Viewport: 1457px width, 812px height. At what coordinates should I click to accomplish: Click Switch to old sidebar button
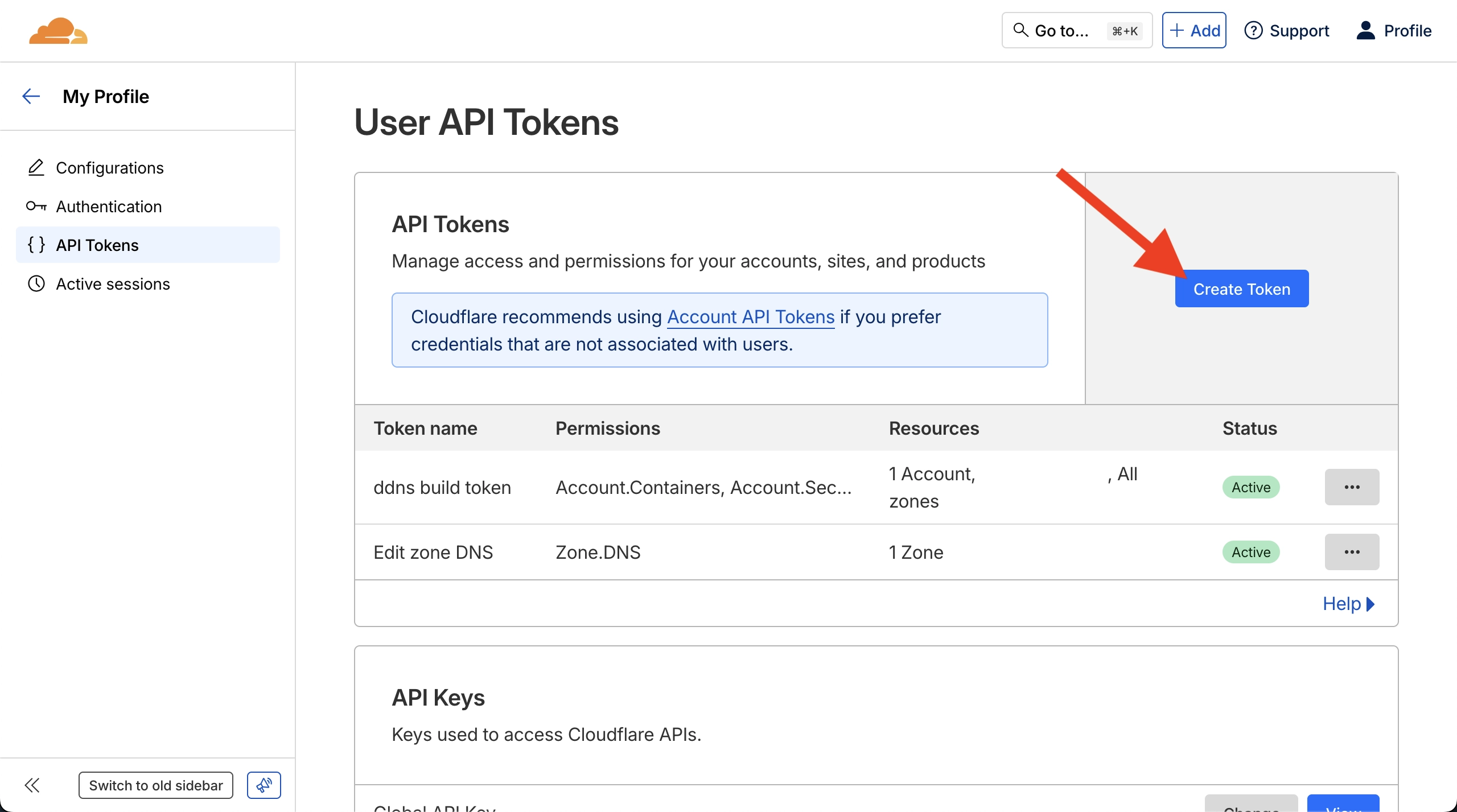(x=155, y=785)
